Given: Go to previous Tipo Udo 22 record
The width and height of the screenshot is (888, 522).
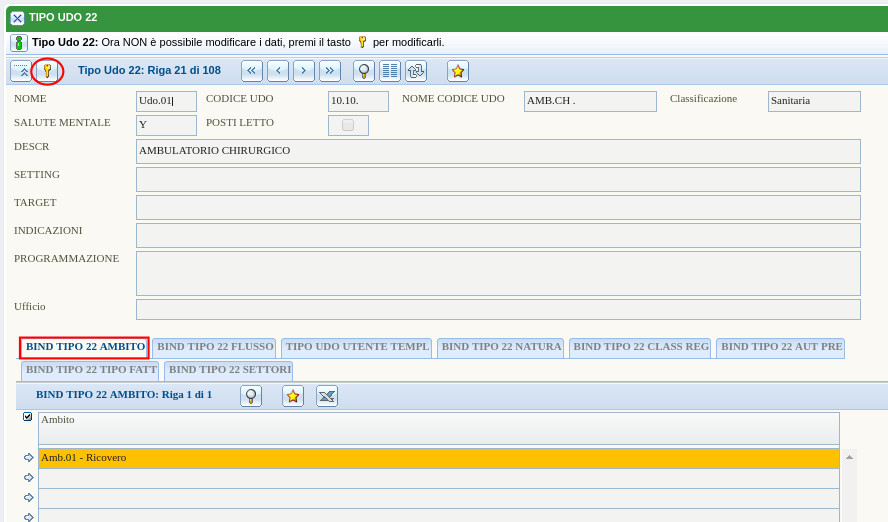Looking at the screenshot, I should (278, 71).
